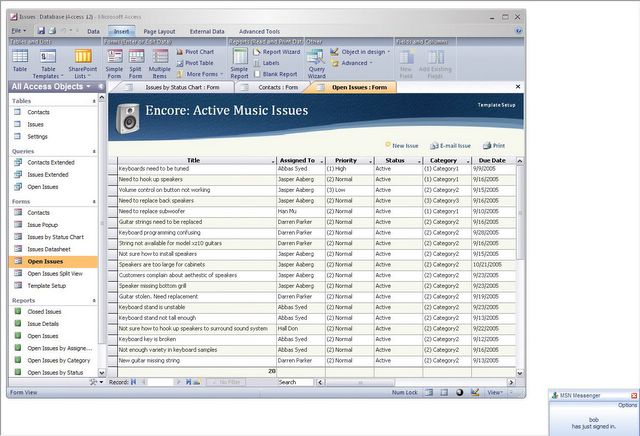Viewport: 640px width, 436px height.
Task: Open the Assigned To column filter arrow
Action: click(x=322, y=161)
